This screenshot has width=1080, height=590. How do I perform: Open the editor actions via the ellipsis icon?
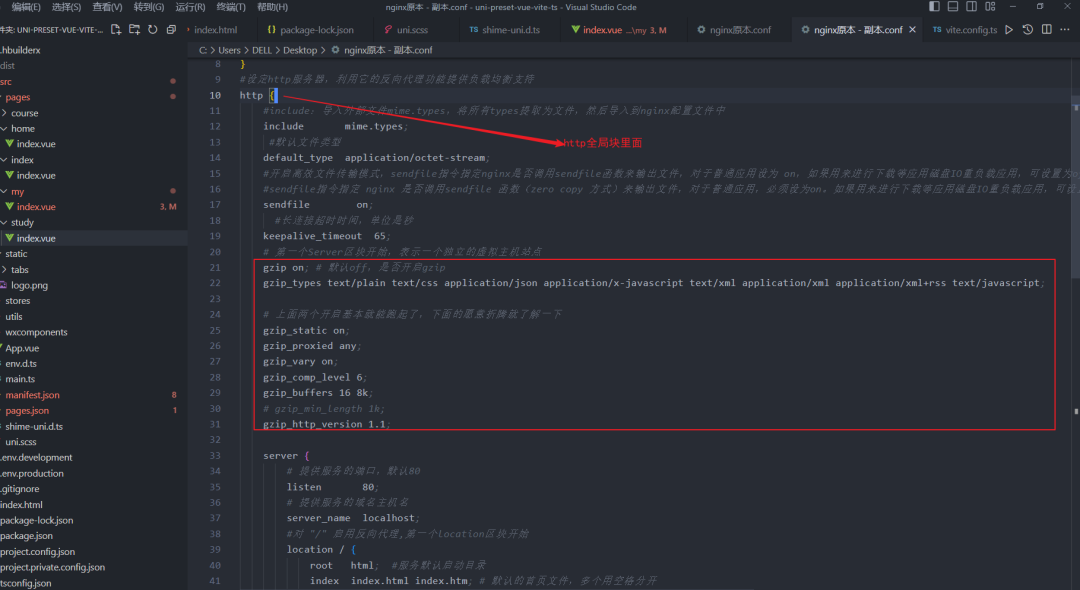(x=1063, y=29)
